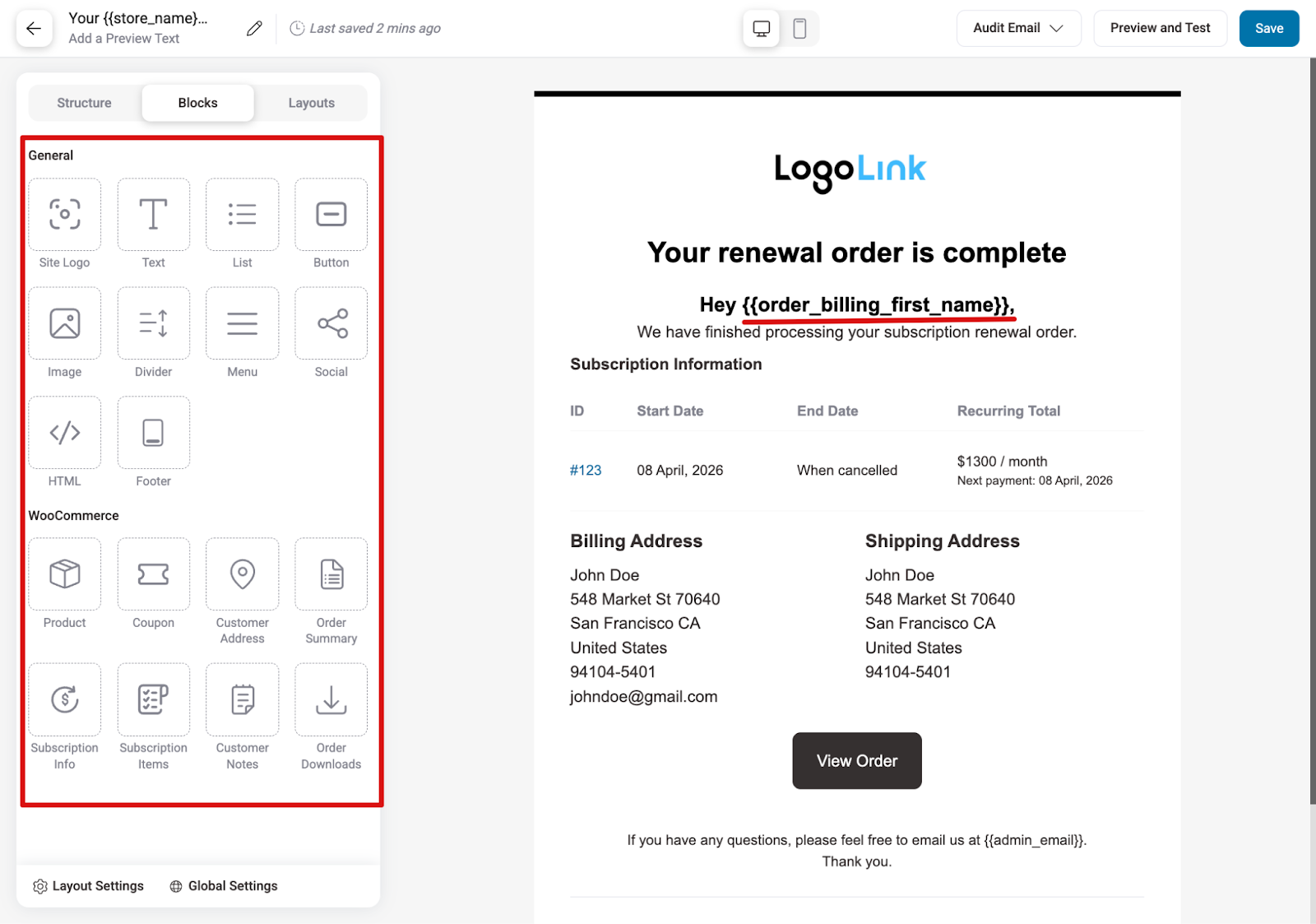Add a Customer Address block
1316x924 pixels.
pyautogui.click(x=242, y=573)
